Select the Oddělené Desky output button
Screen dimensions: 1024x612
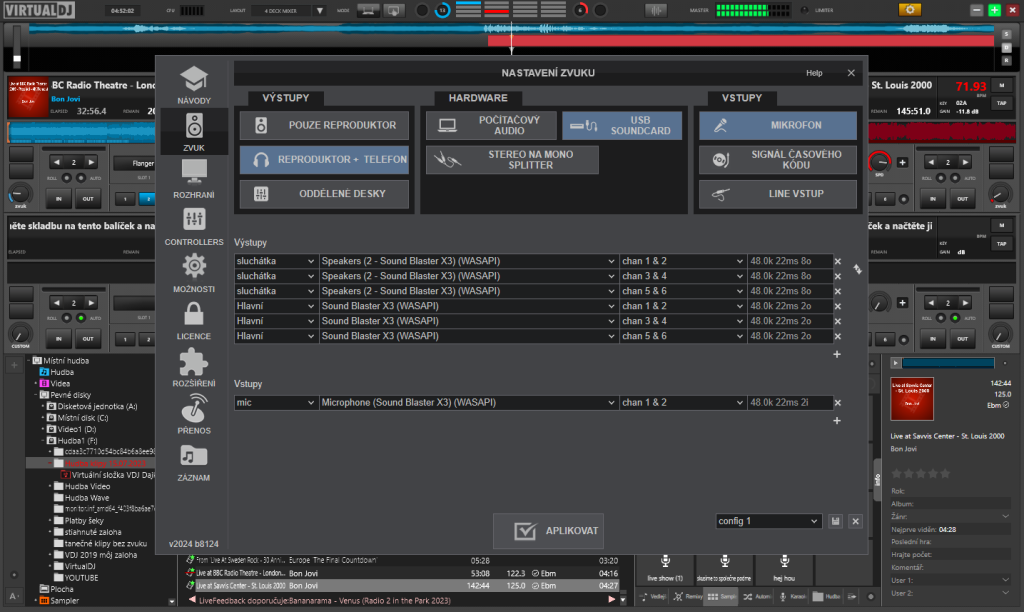[x=325, y=194]
